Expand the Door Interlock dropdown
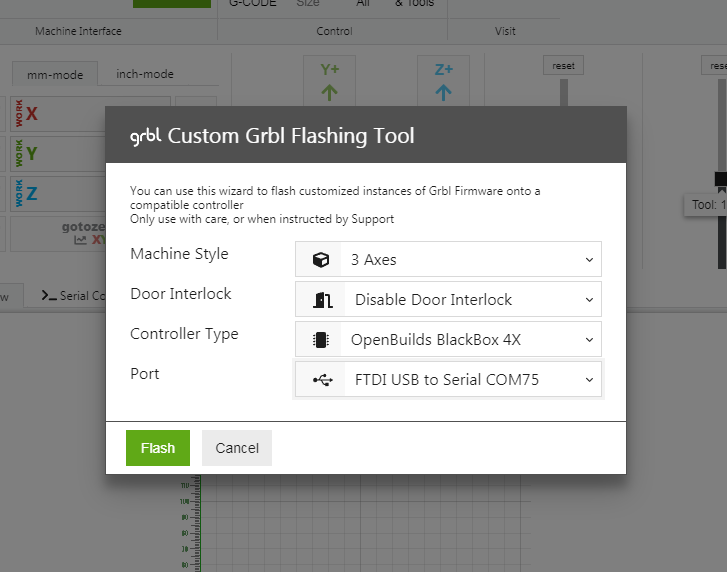727x572 pixels. (x=449, y=299)
